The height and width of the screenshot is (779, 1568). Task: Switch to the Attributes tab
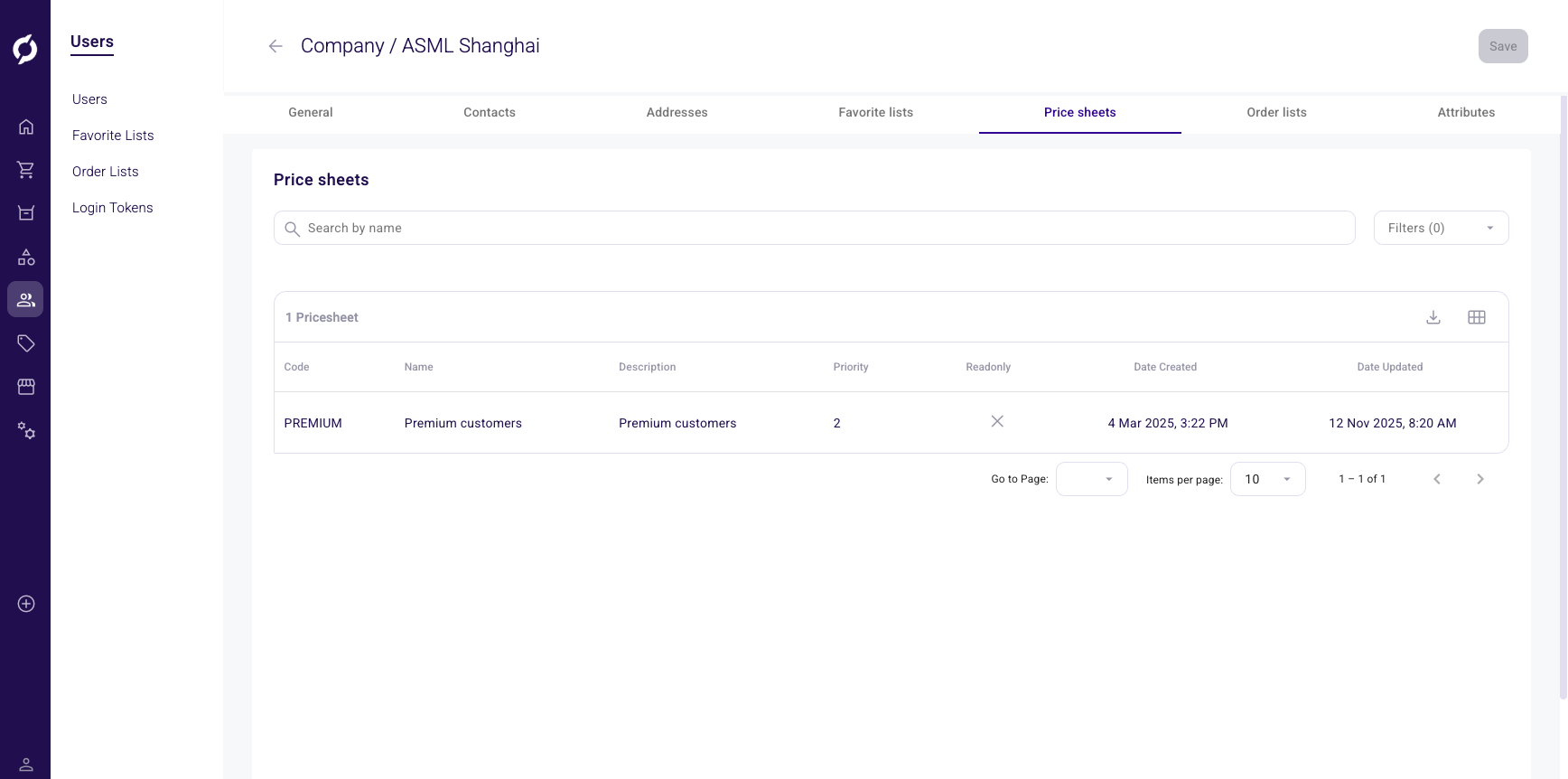coord(1466,112)
